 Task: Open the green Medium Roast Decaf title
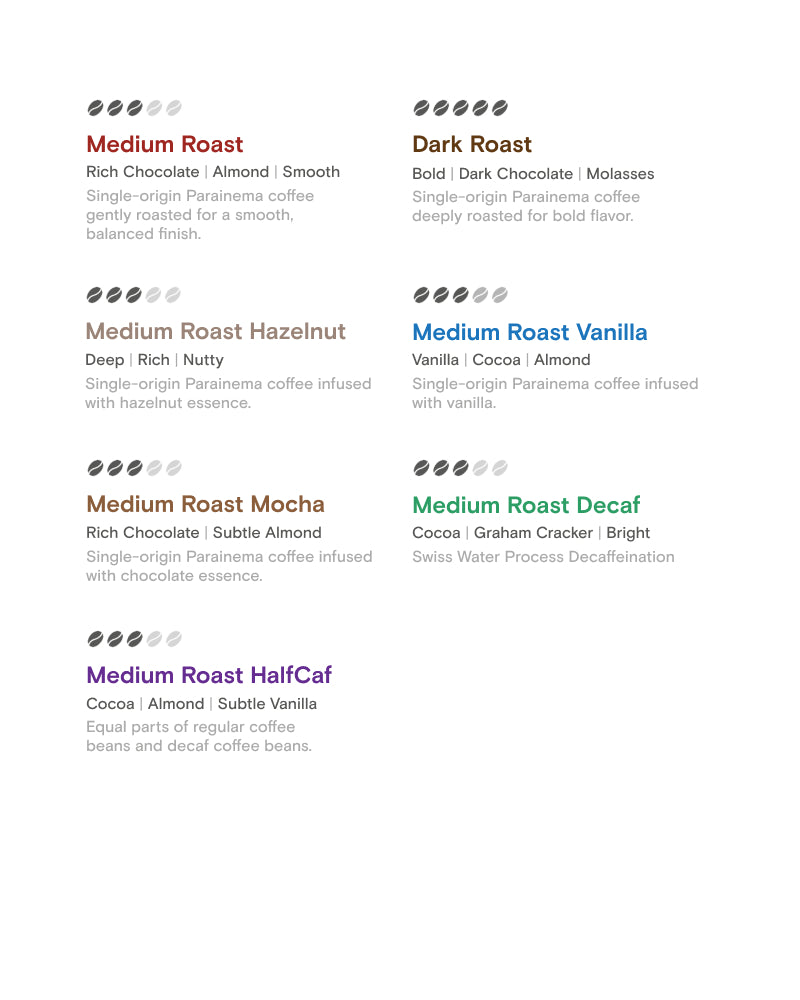(526, 505)
